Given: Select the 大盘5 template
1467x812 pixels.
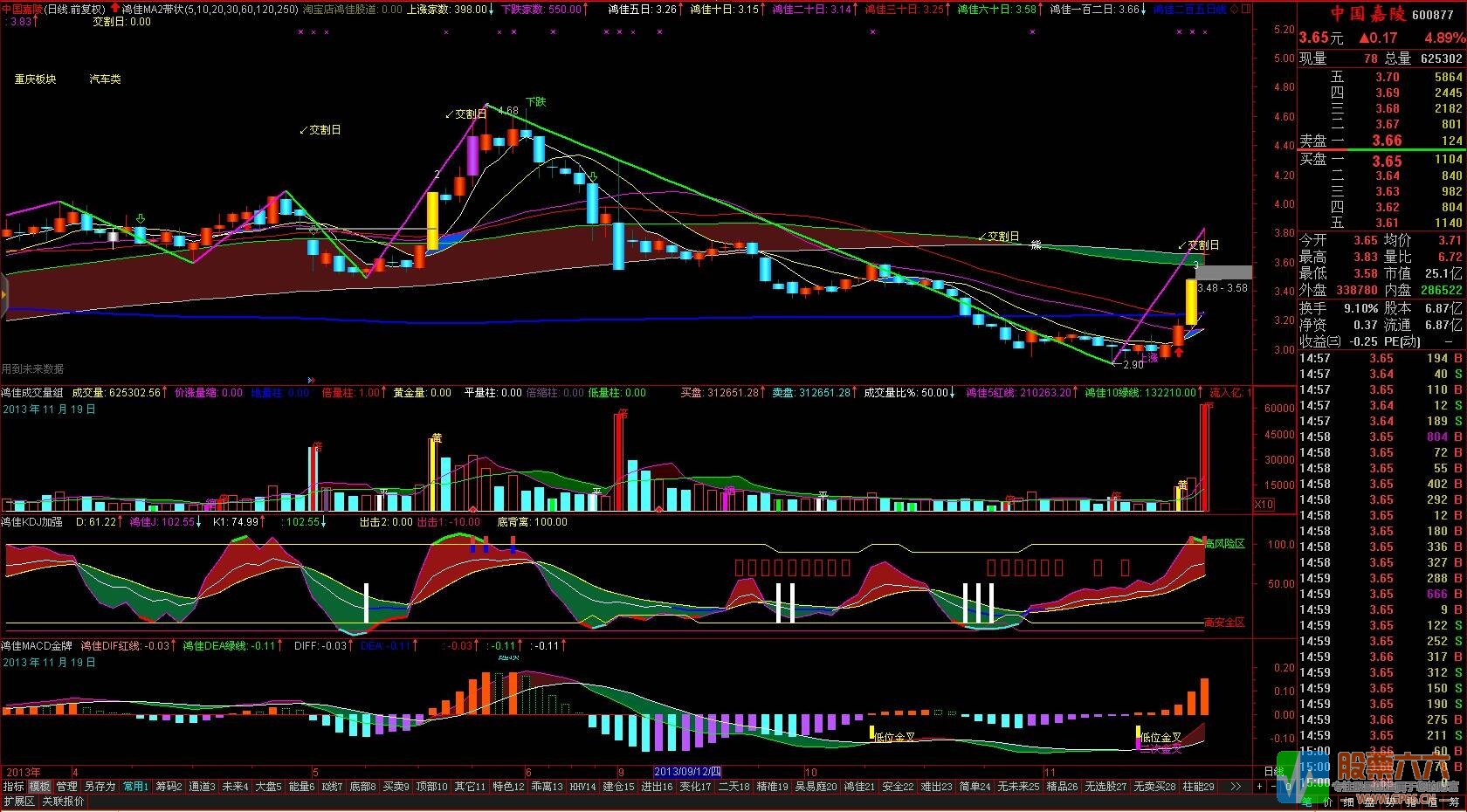Looking at the screenshot, I should click(x=268, y=786).
